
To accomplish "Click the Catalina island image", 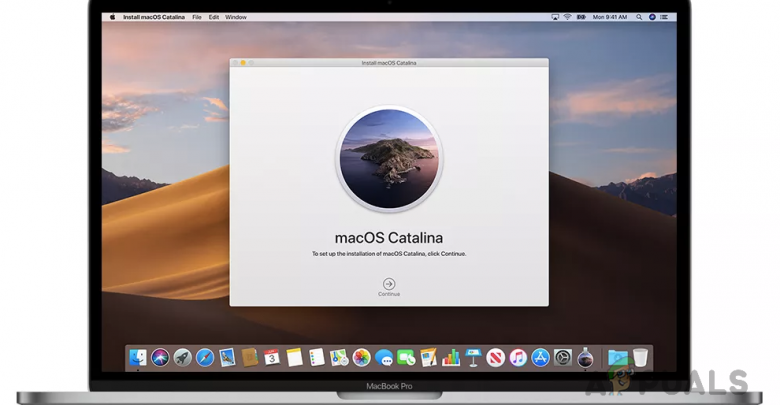I will (389, 160).
